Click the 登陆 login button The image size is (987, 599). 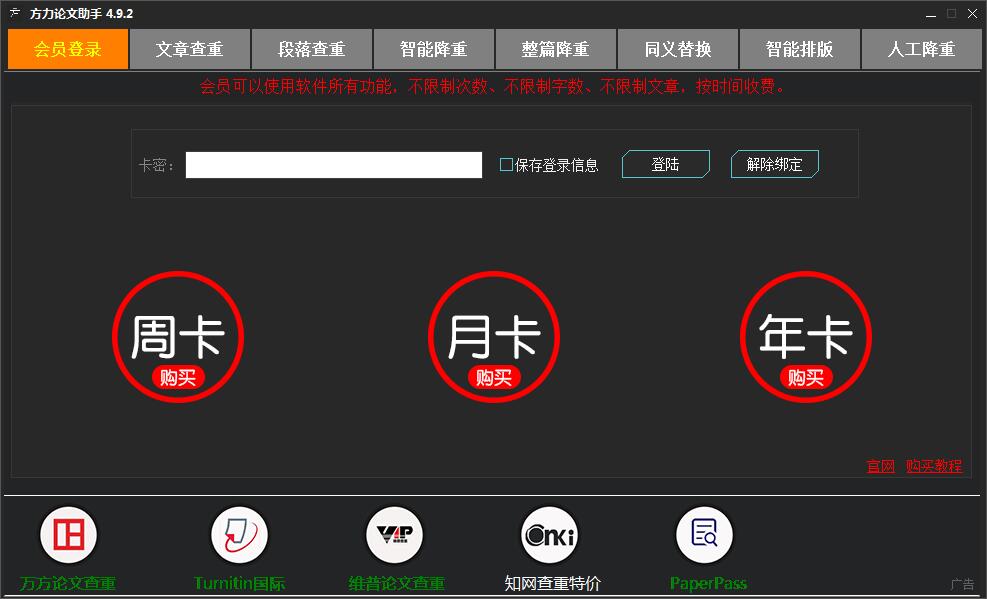tap(665, 164)
